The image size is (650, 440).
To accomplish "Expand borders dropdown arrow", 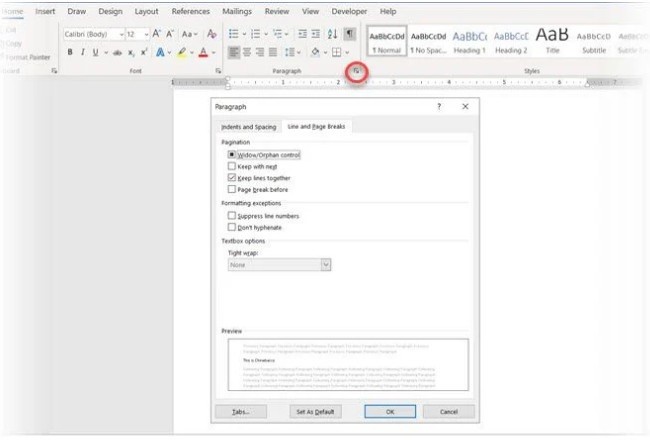I will pyautogui.click(x=347, y=53).
